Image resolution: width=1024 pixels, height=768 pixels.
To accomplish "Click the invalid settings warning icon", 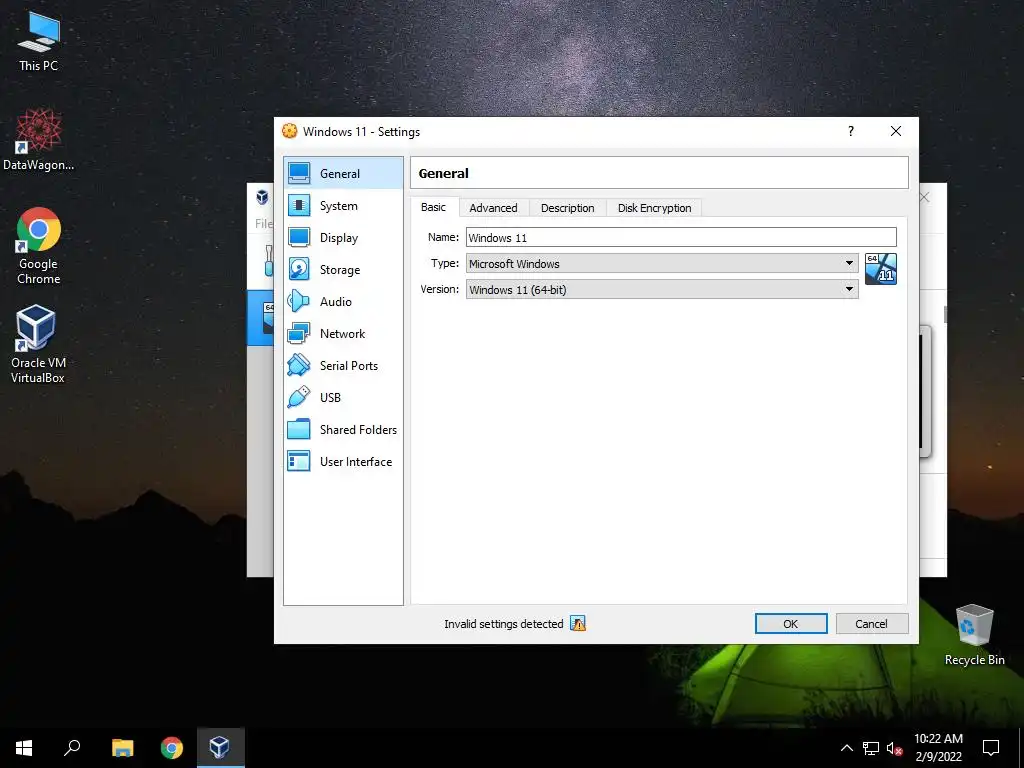I will pyautogui.click(x=578, y=624).
